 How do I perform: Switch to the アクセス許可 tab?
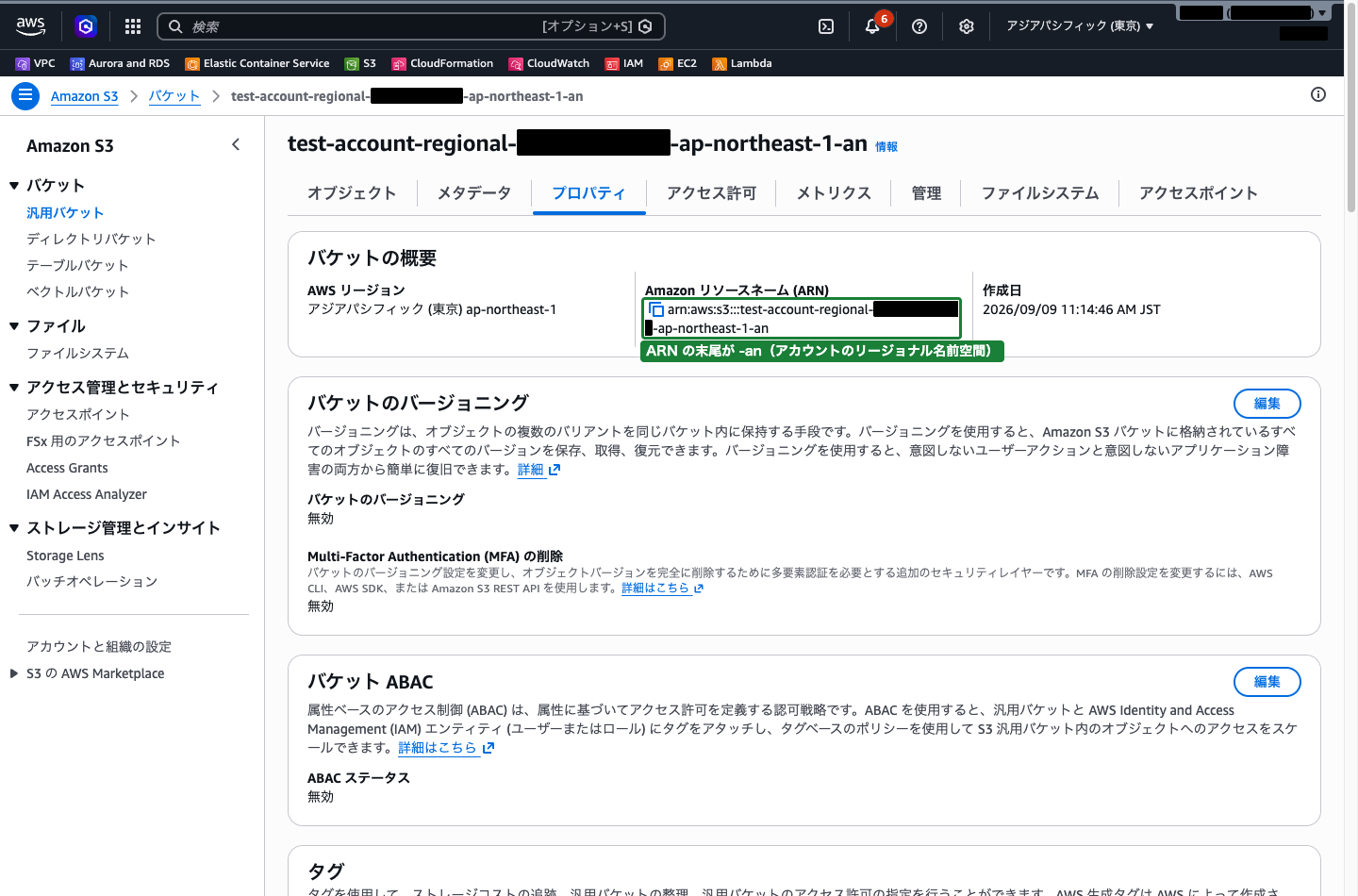tap(712, 193)
